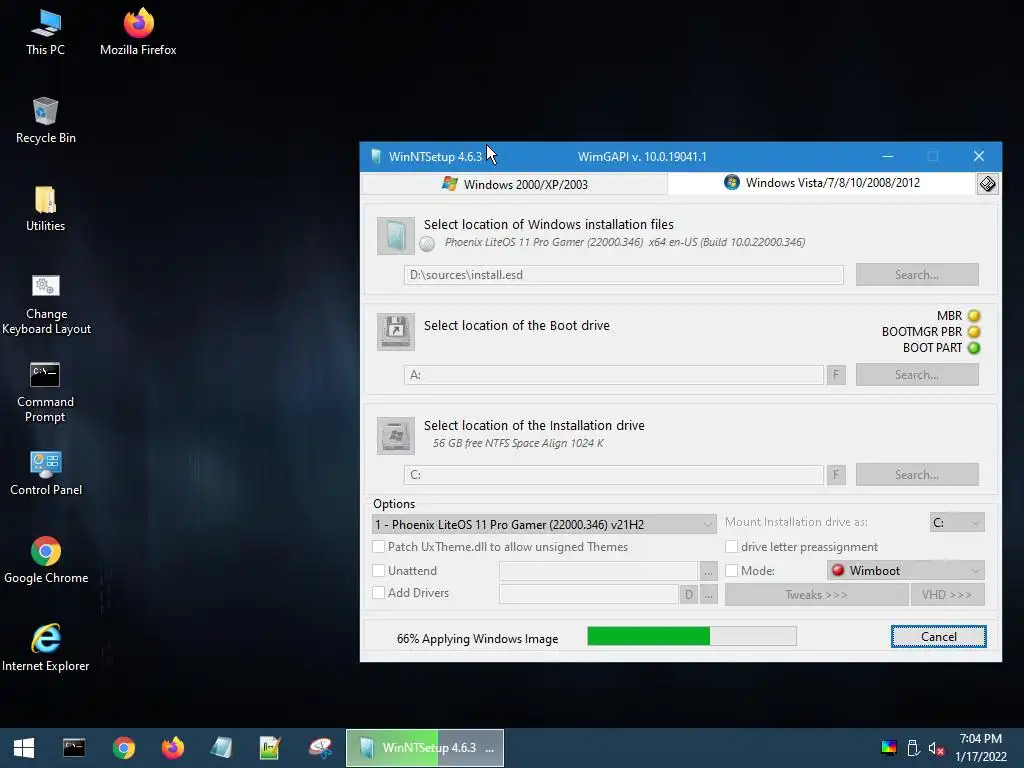The image size is (1024, 768).
Task: Click the Installation drive icon
Action: point(396,436)
